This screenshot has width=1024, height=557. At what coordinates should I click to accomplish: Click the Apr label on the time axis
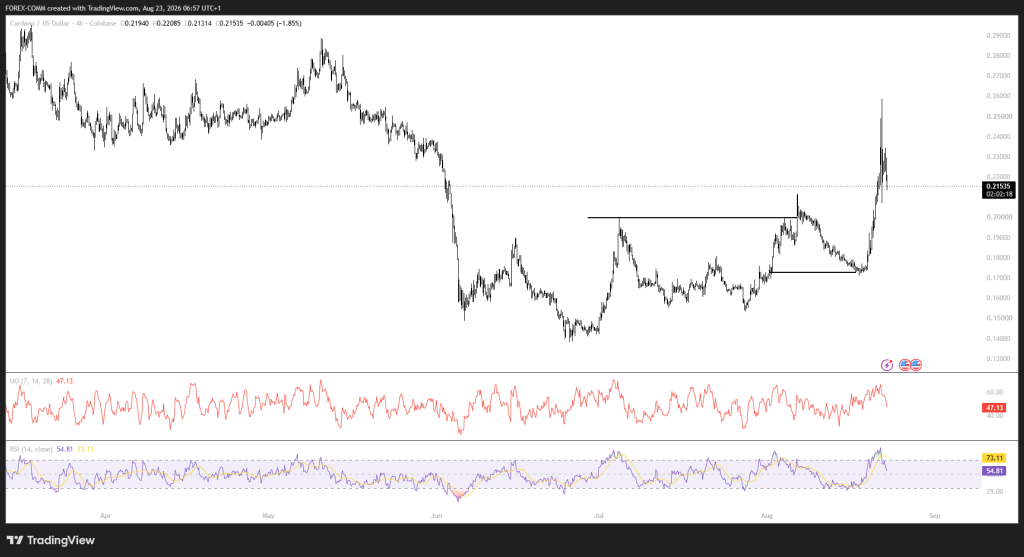tap(106, 515)
